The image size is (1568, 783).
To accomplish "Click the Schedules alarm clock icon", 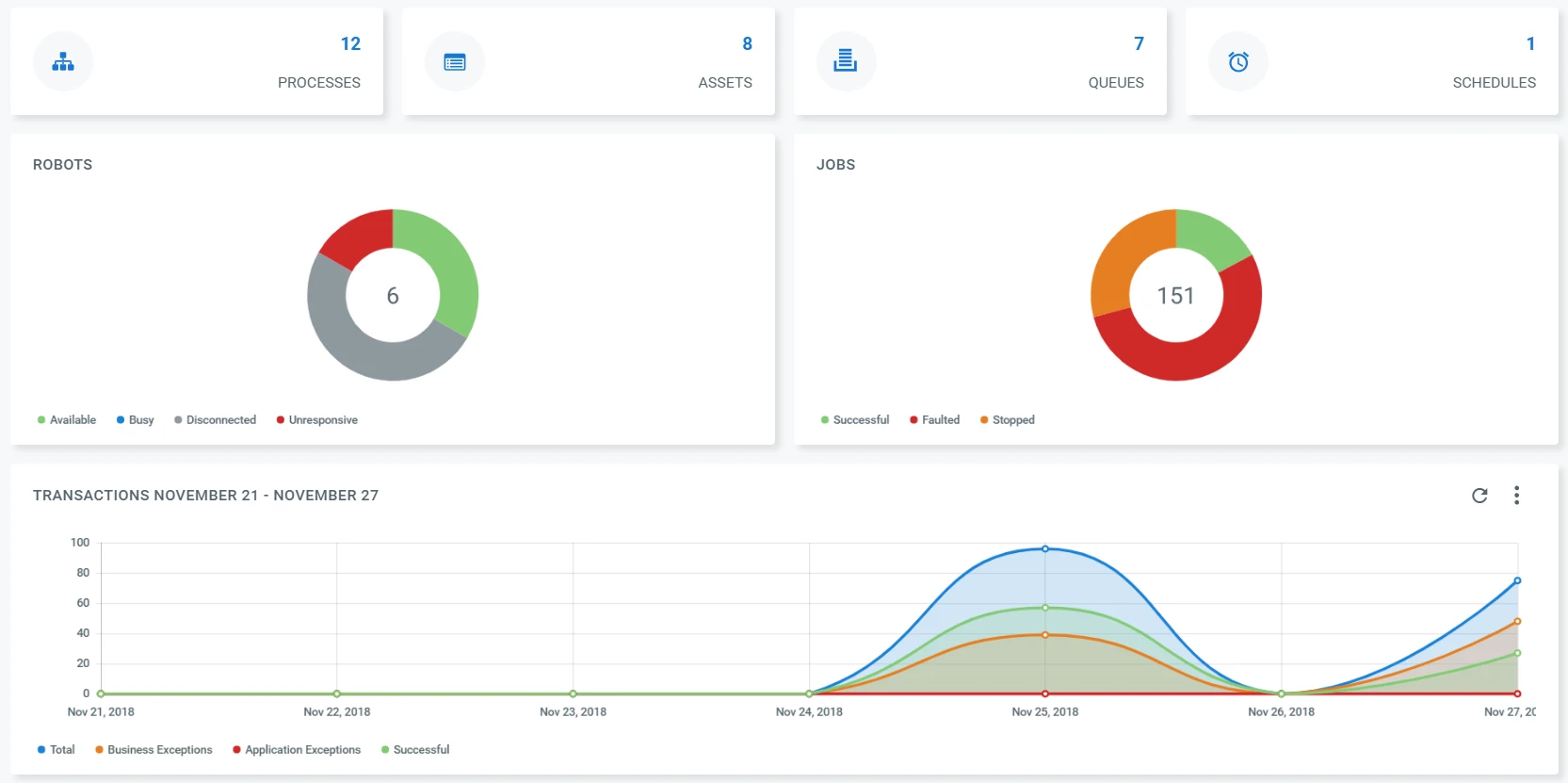I will [x=1238, y=62].
